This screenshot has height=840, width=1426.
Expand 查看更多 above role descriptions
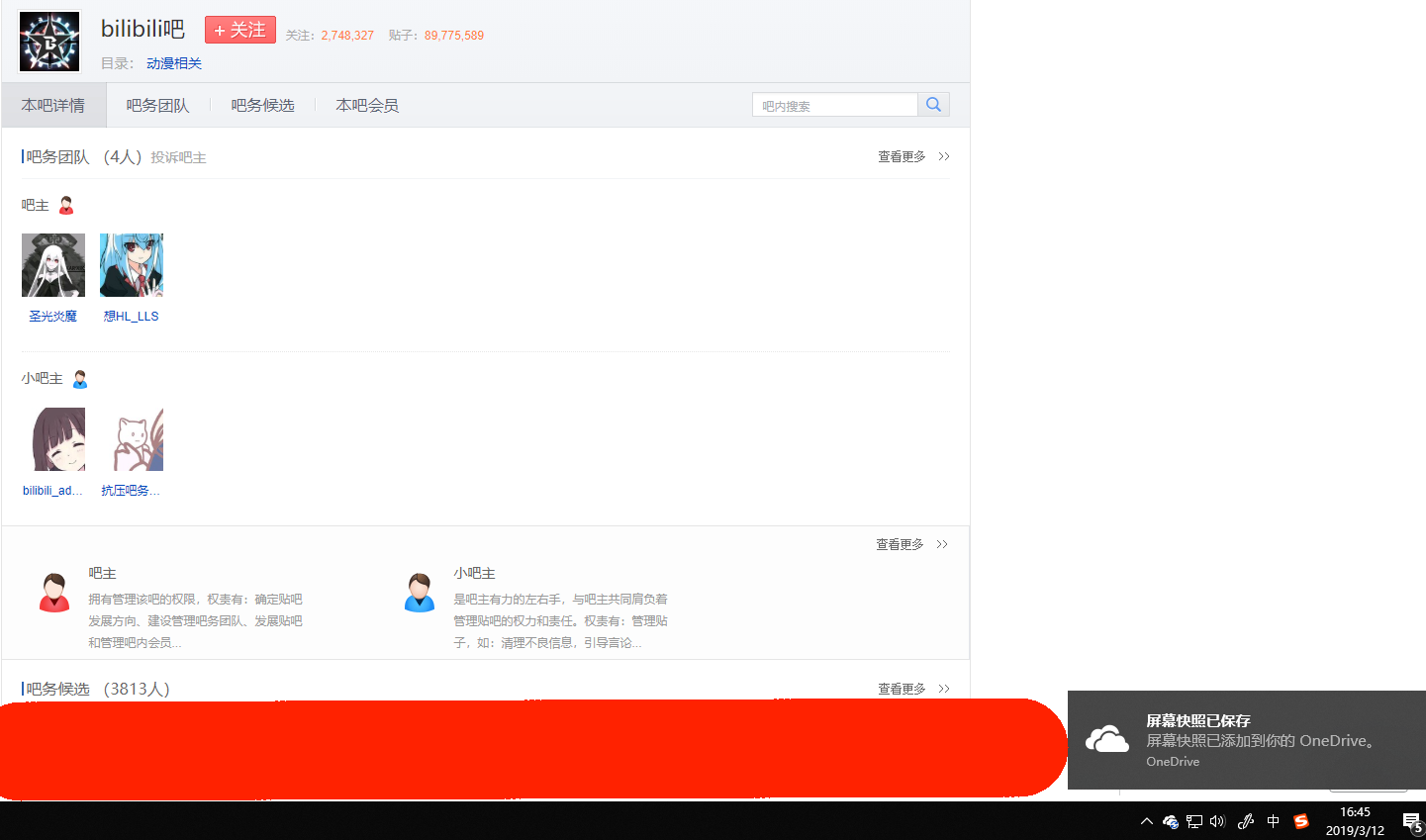910,544
